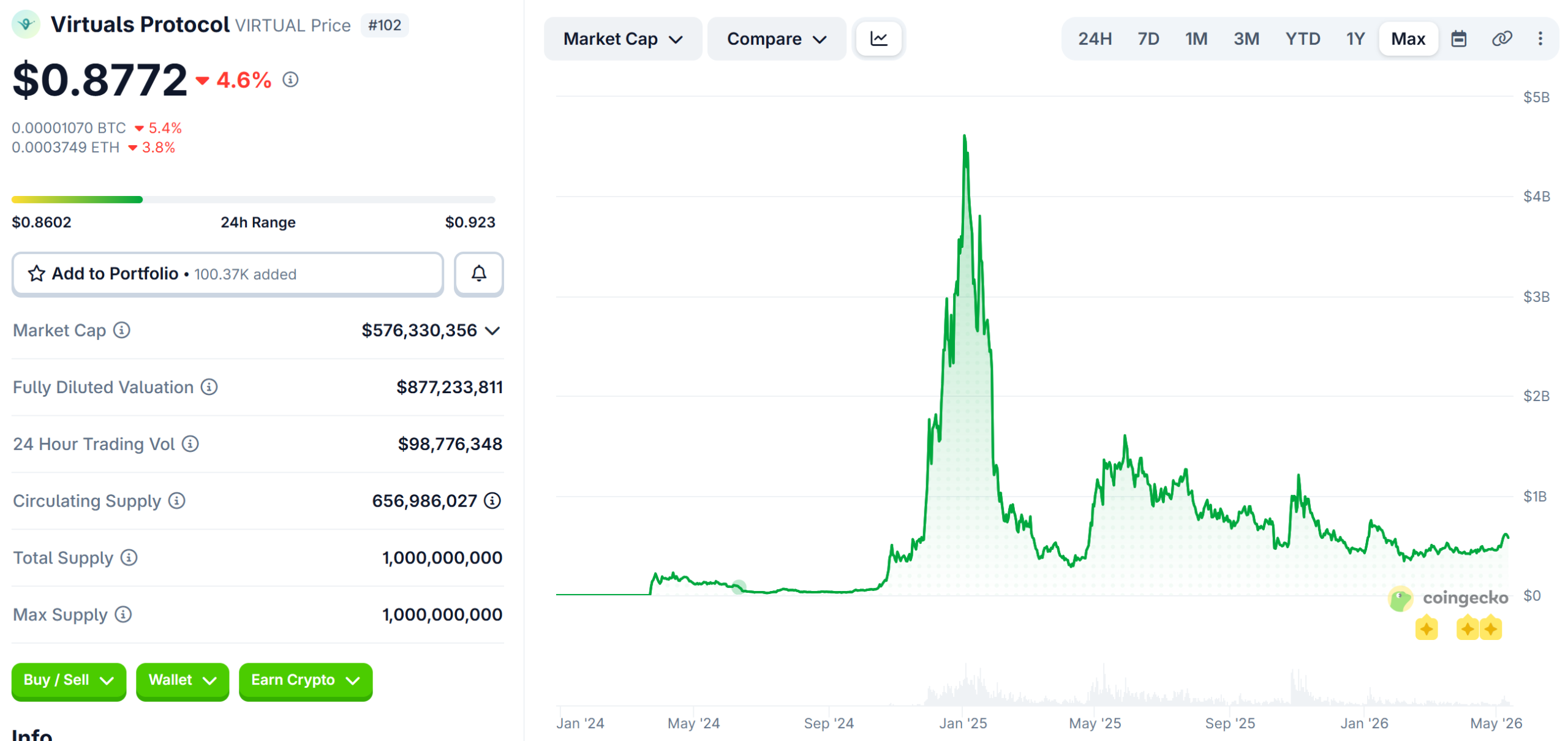Open Buy / Sell dropdown
The image size is (1568, 741).
(69, 680)
